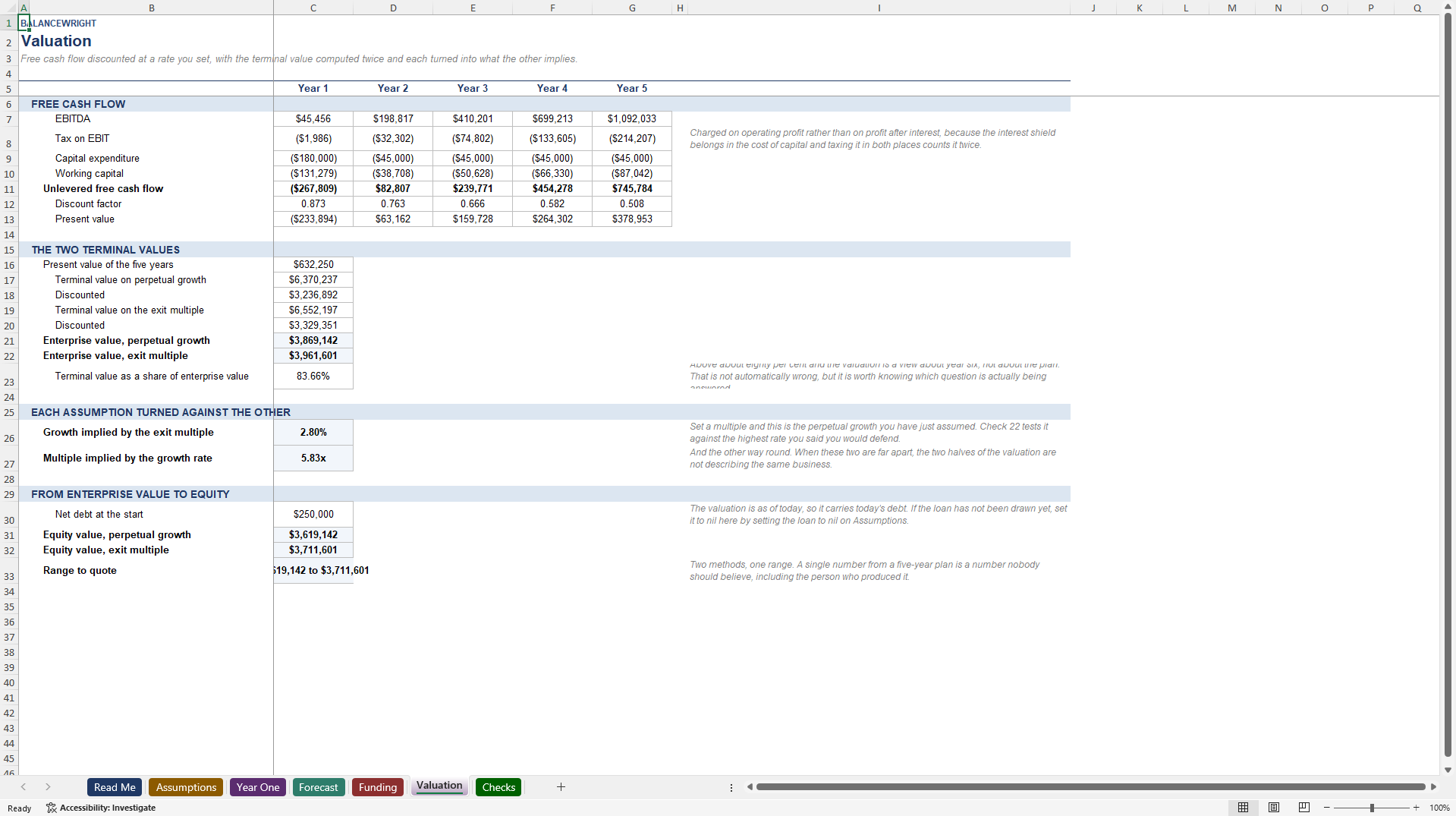Image resolution: width=1456 pixels, height=816 pixels.
Task: Open the Read Me sheet tab
Action: point(115,787)
